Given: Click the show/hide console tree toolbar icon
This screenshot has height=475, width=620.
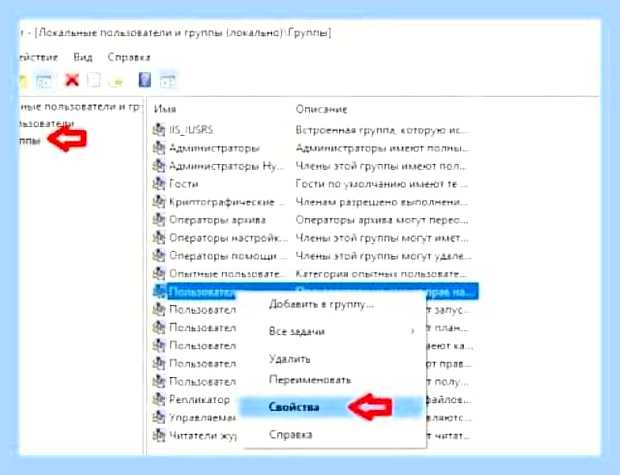Looking at the screenshot, I should (x=44, y=81).
